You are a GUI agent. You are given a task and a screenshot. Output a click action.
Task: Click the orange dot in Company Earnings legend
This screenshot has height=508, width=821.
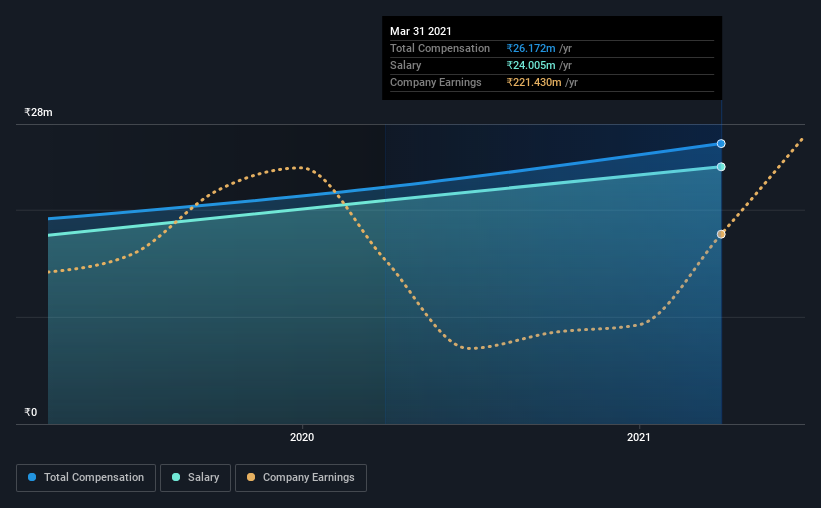click(251, 477)
